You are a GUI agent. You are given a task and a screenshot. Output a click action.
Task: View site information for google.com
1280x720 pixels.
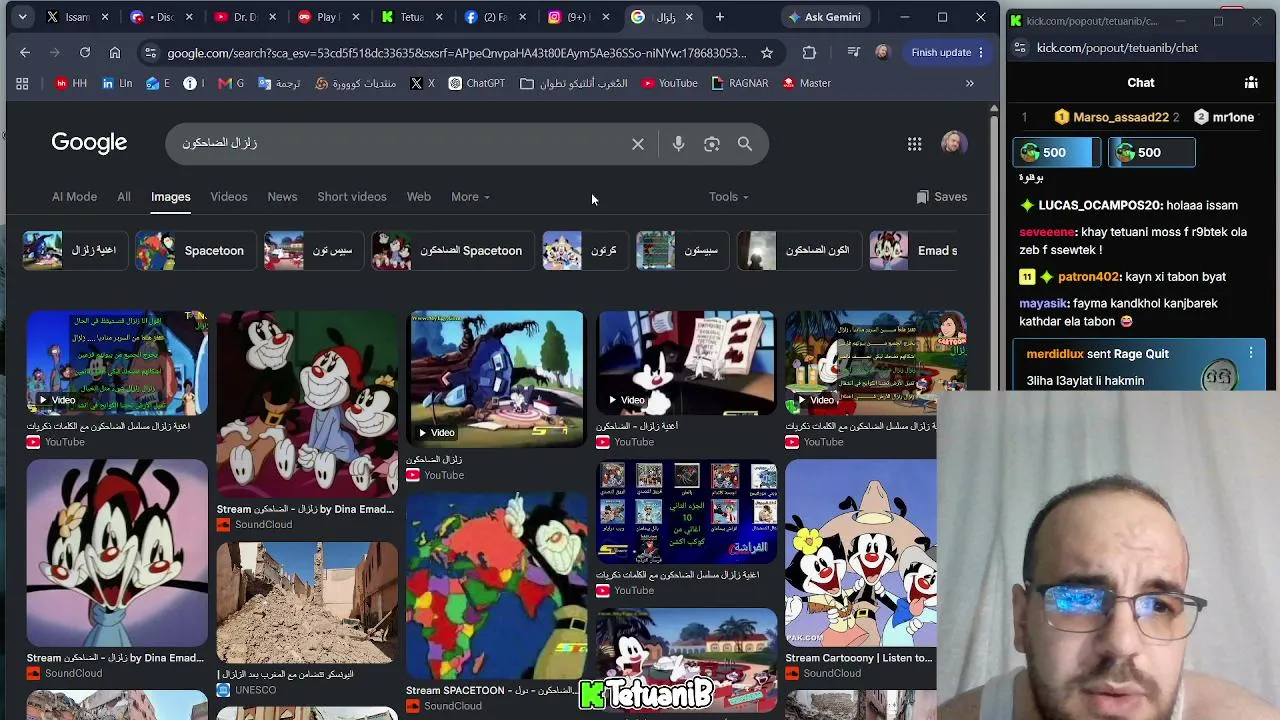click(x=150, y=52)
